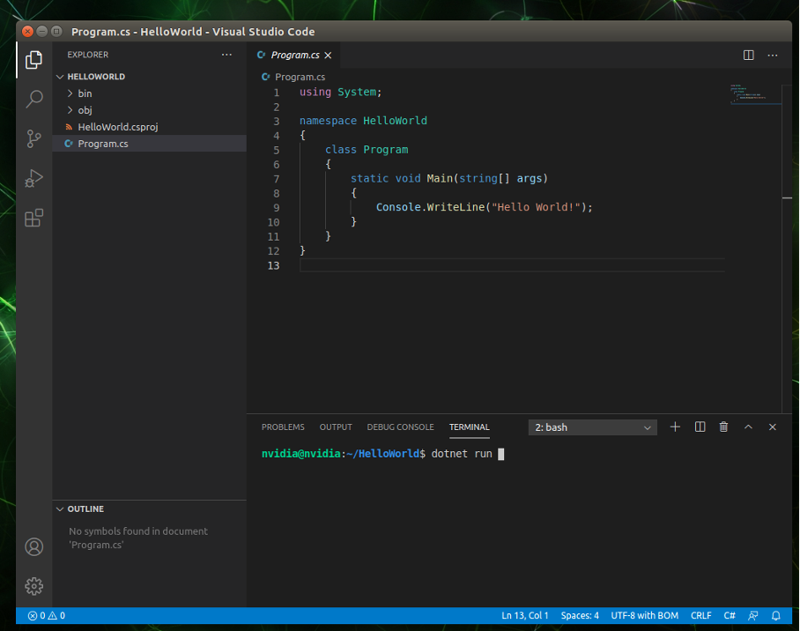
Task: Click 'using System;' on line 1
Action: coord(340,92)
